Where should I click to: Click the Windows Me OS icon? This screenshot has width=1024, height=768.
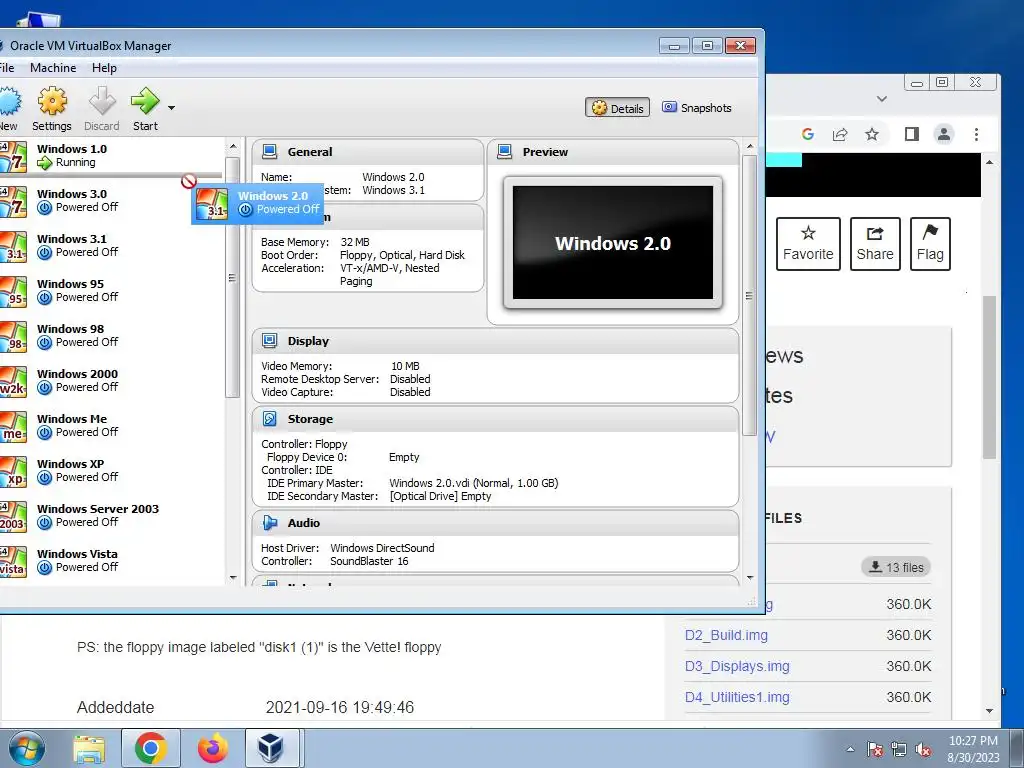pyautogui.click(x=13, y=426)
